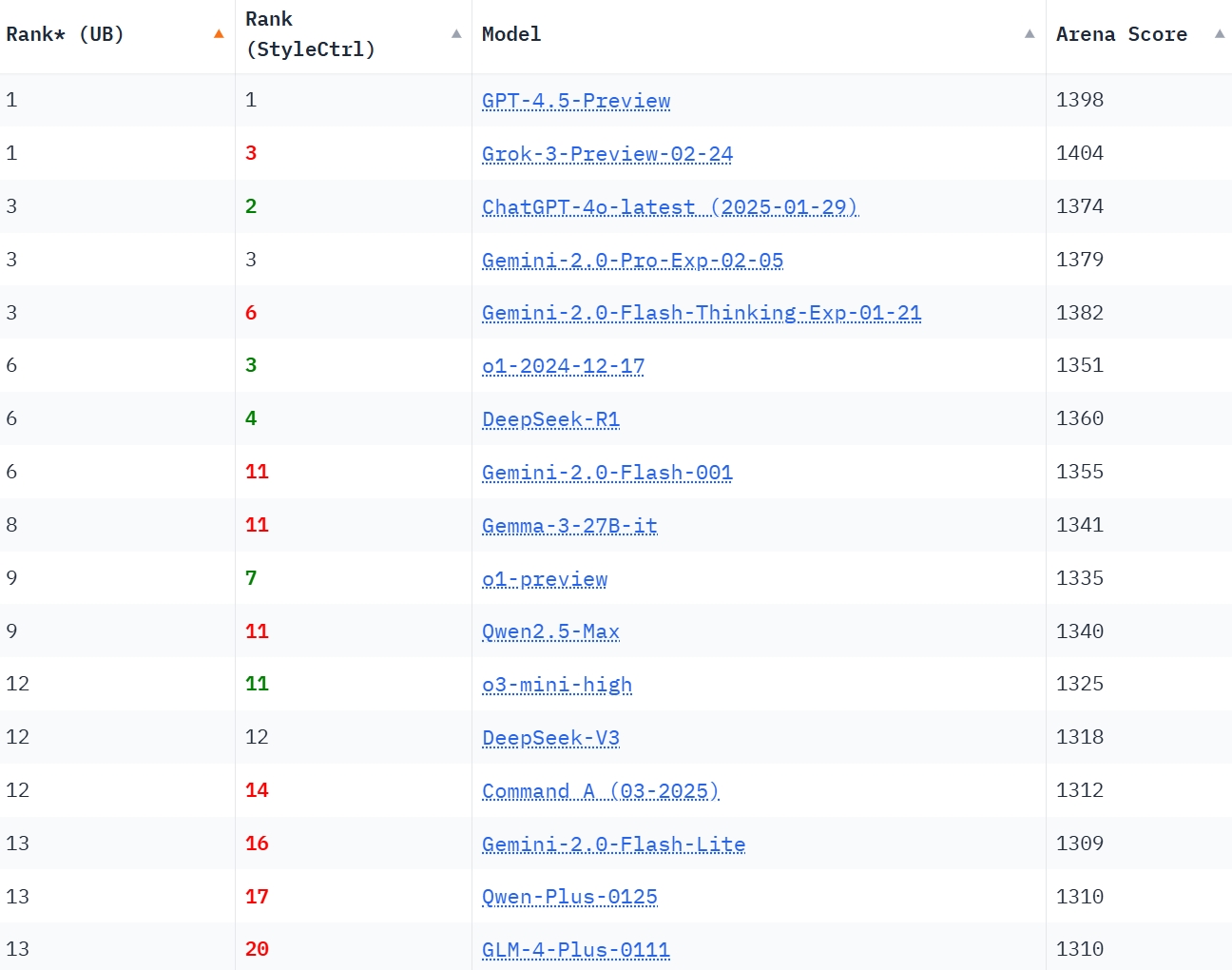Open the Gemini-2.0-Flash-001 link

(607, 473)
